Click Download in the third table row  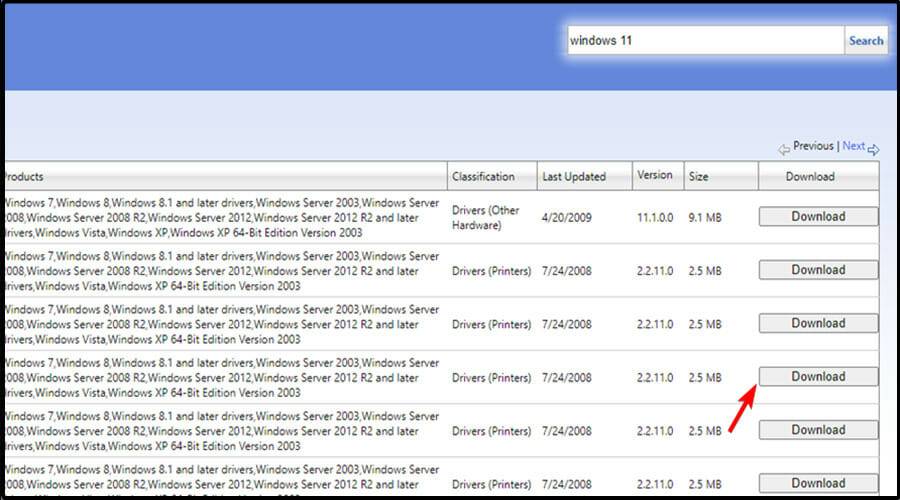coord(818,323)
